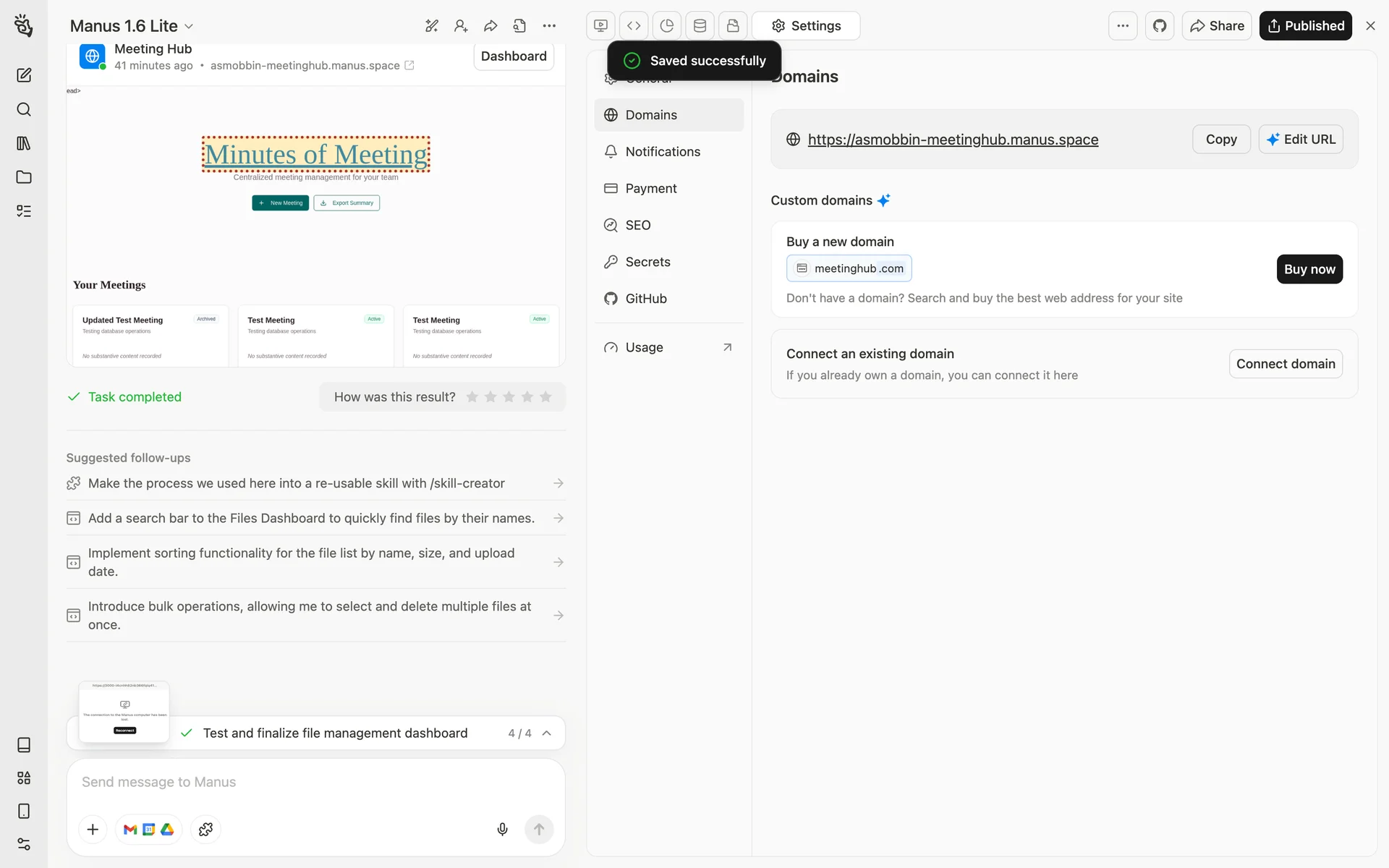Open the GitHub icon in top toolbar
The width and height of the screenshot is (1389, 868).
1160,26
